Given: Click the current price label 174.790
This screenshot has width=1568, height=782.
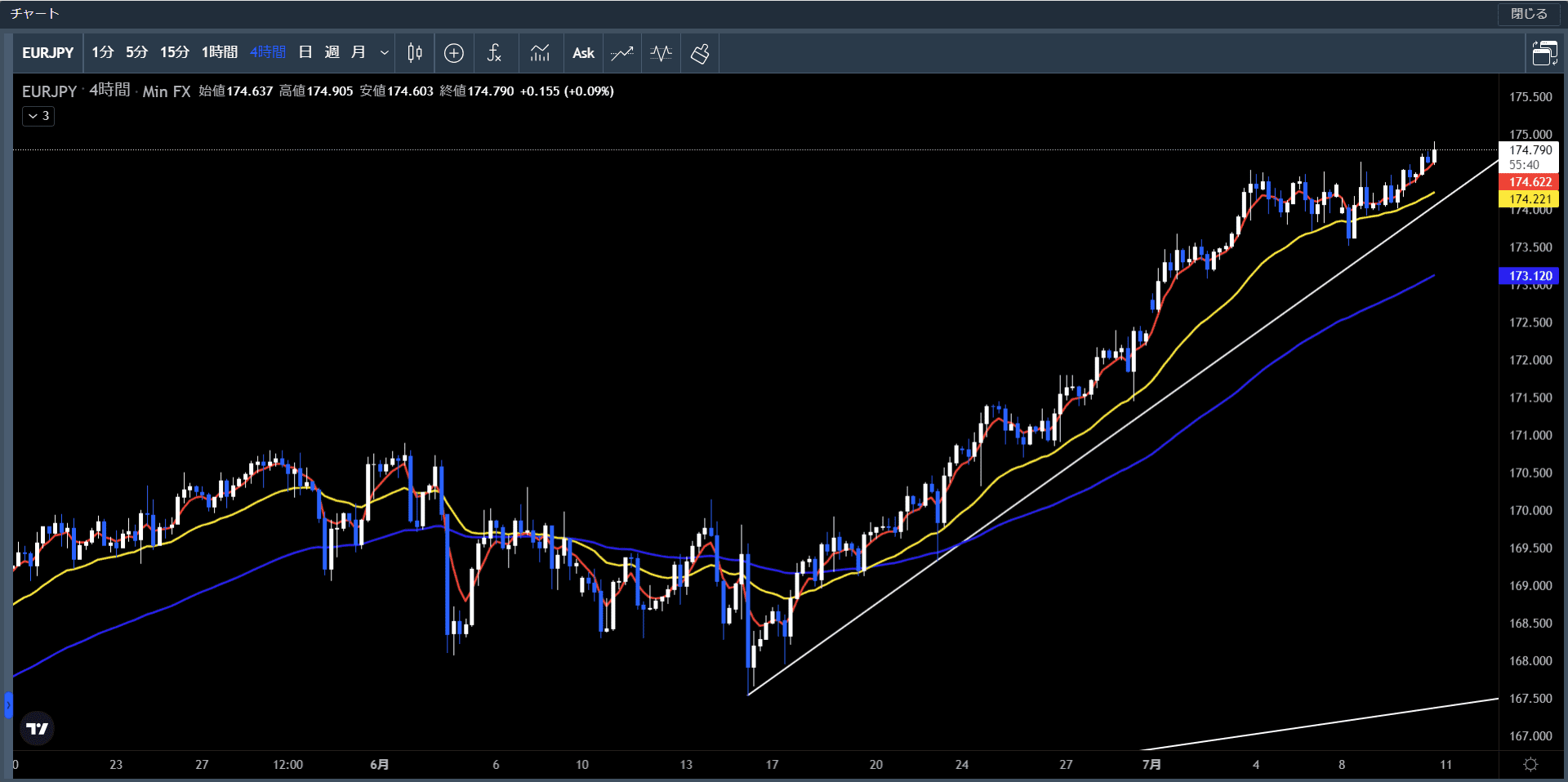Looking at the screenshot, I should (x=1530, y=150).
